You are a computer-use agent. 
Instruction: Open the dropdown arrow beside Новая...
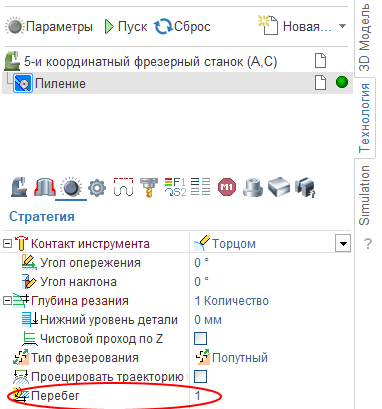(x=342, y=26)
